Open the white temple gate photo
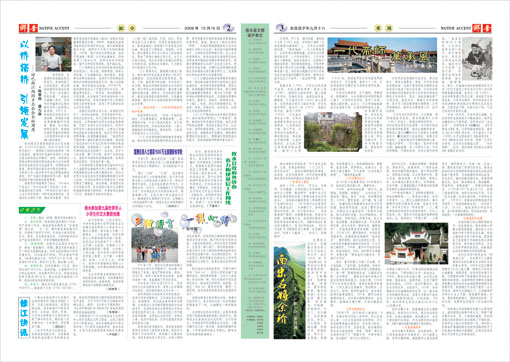The width and height of the screenshot is (510, 362). 416,243
